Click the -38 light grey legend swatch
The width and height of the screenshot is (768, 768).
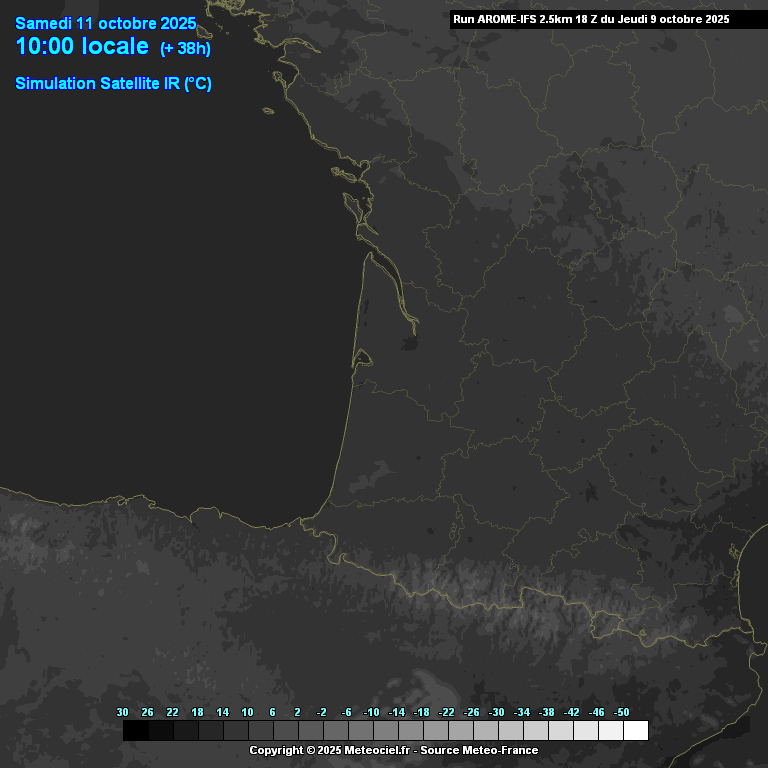pyautogui.click(x=560, y=731)
